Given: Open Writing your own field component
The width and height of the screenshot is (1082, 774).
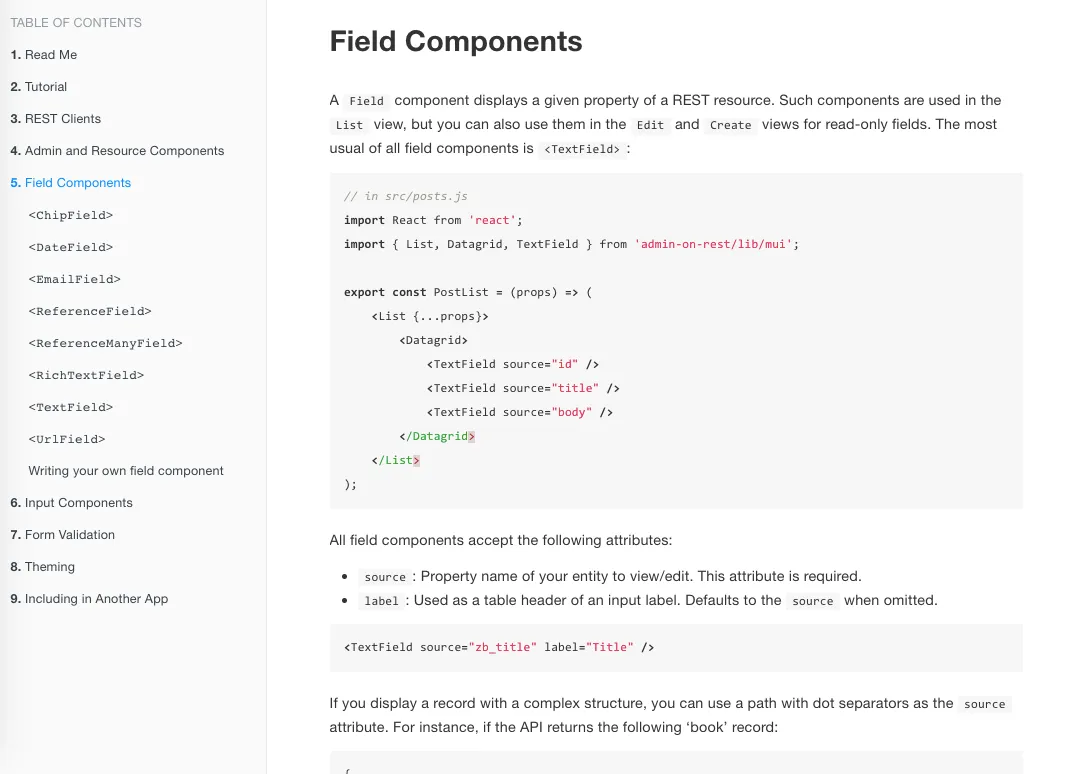Looking at the screenshot, I should point(125,471).
